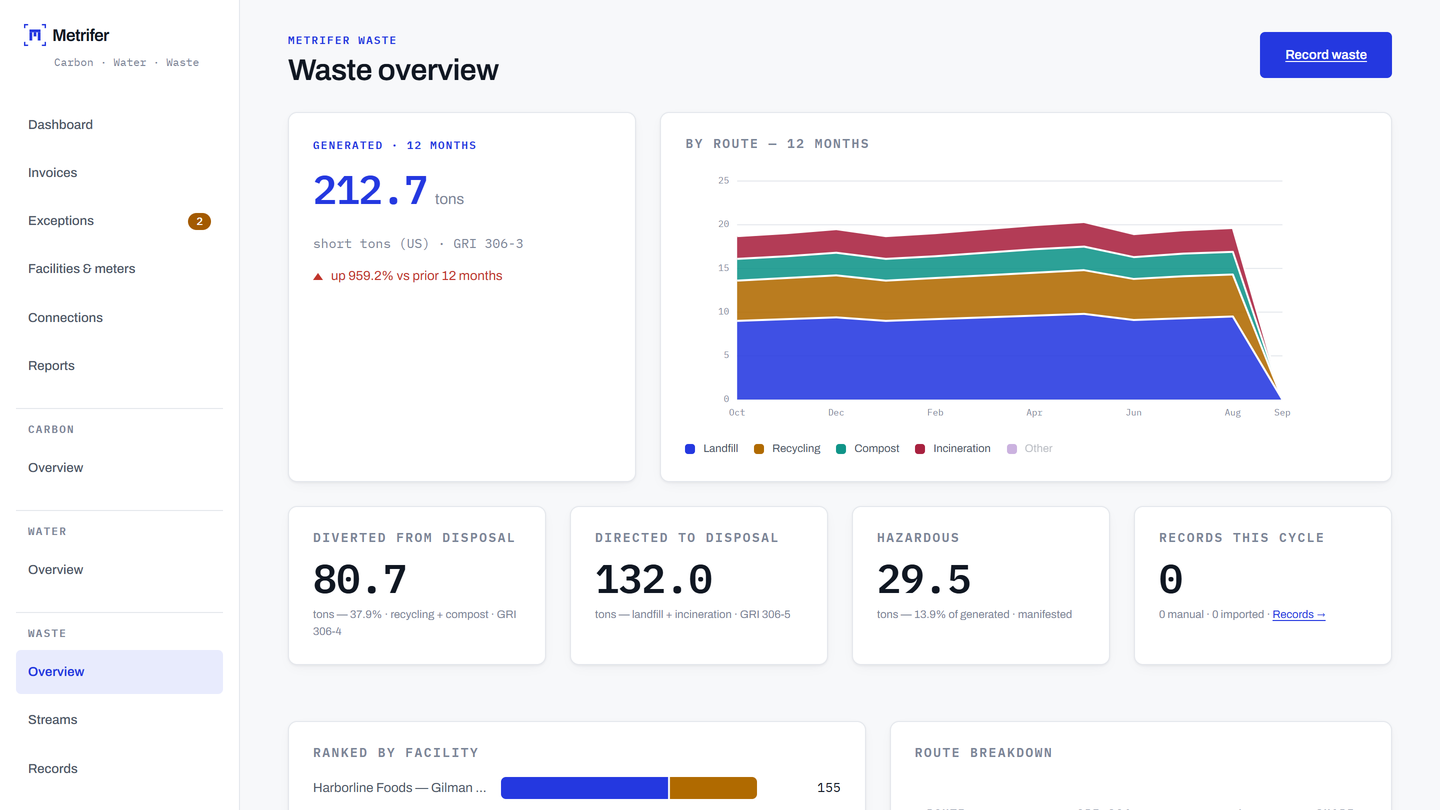Click the 132.0 directed to disposal value
1440x810 pixels.
click(654, 580)
